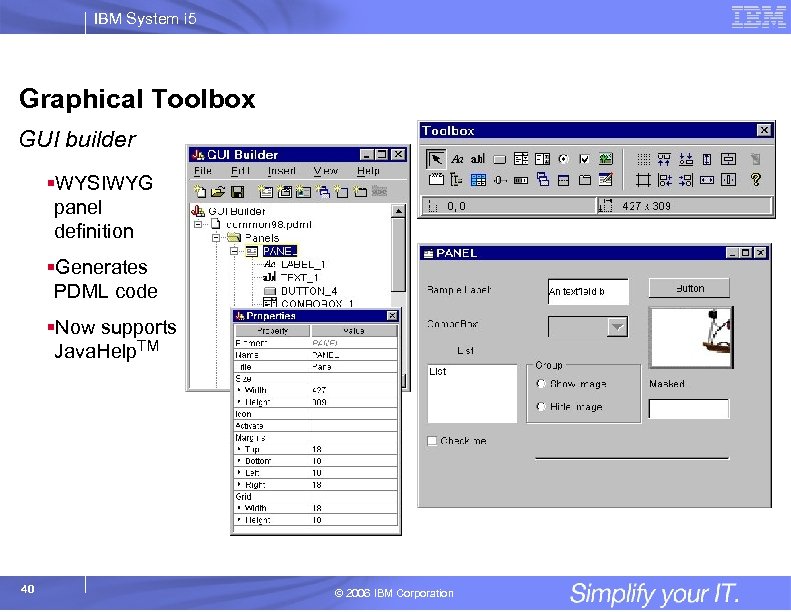
Task: Collapse the common98.pdml tree node
Action: click(x=198, y=224)
